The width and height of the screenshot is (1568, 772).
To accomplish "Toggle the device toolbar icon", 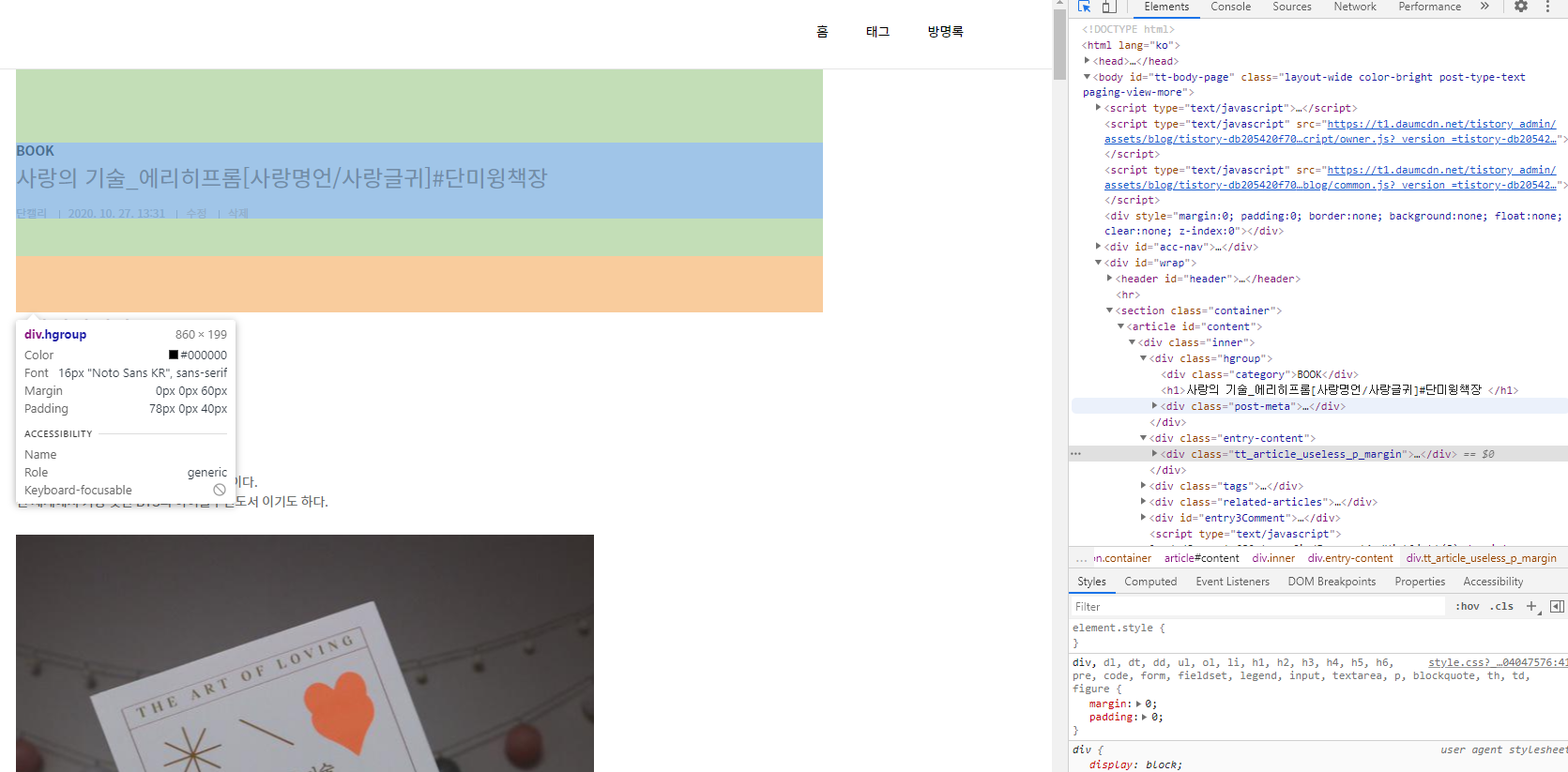I will 1108,7.
